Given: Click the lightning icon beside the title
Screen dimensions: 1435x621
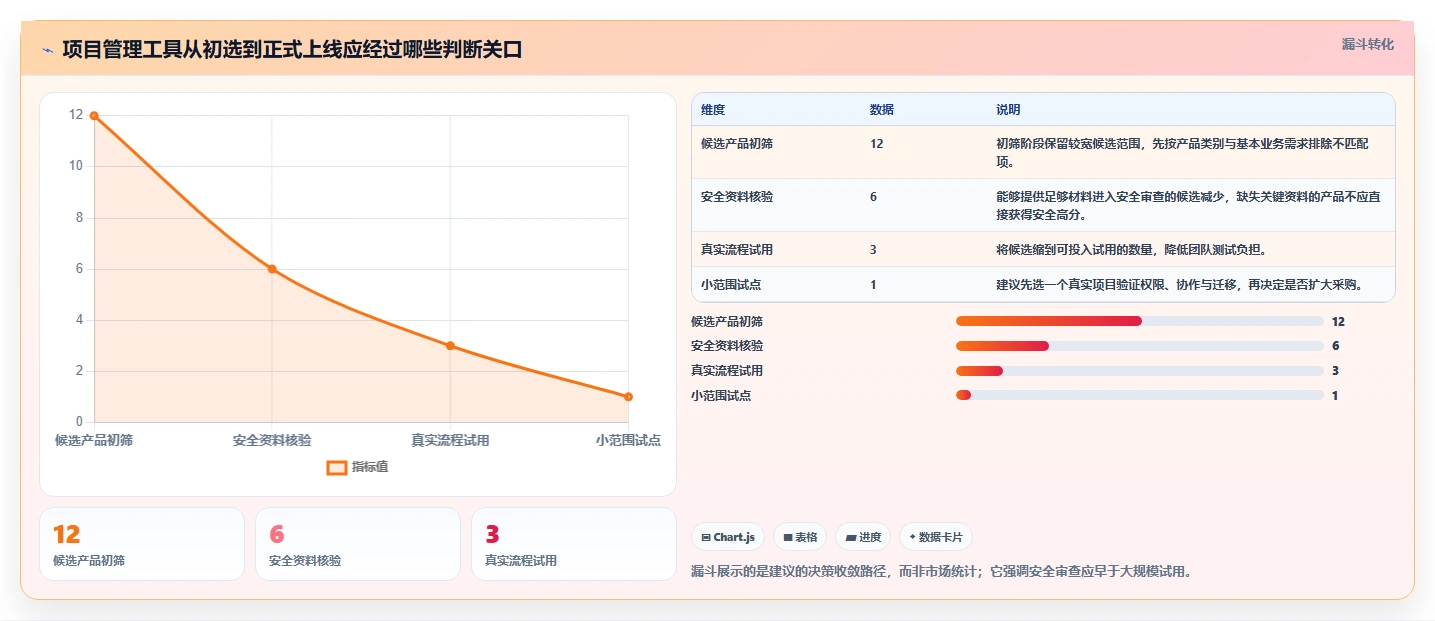Looking at the screenshot, I should [x=47, y=49].
